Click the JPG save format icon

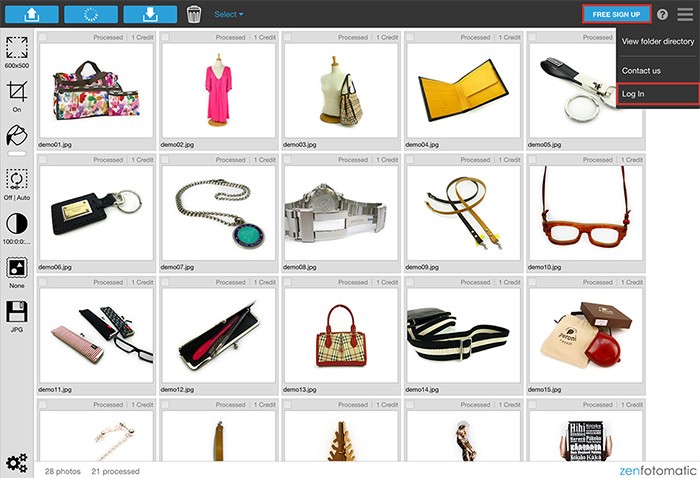pos(16,314)
